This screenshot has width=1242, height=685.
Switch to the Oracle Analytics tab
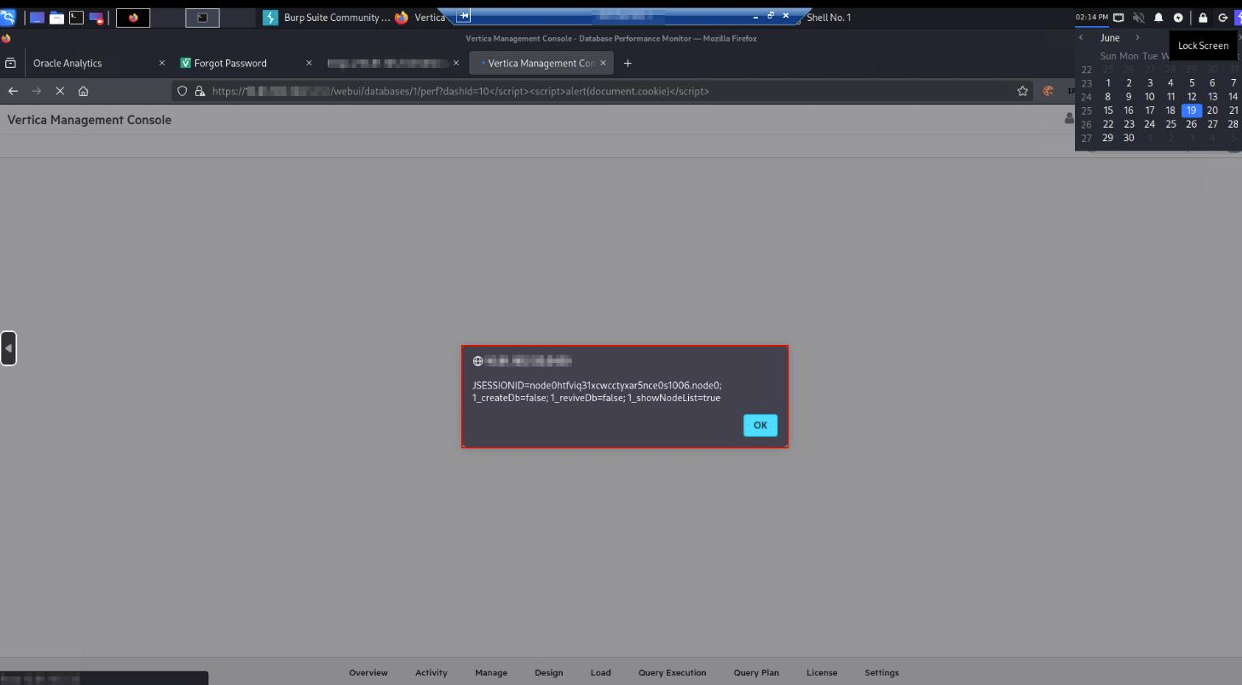point(68,63)
